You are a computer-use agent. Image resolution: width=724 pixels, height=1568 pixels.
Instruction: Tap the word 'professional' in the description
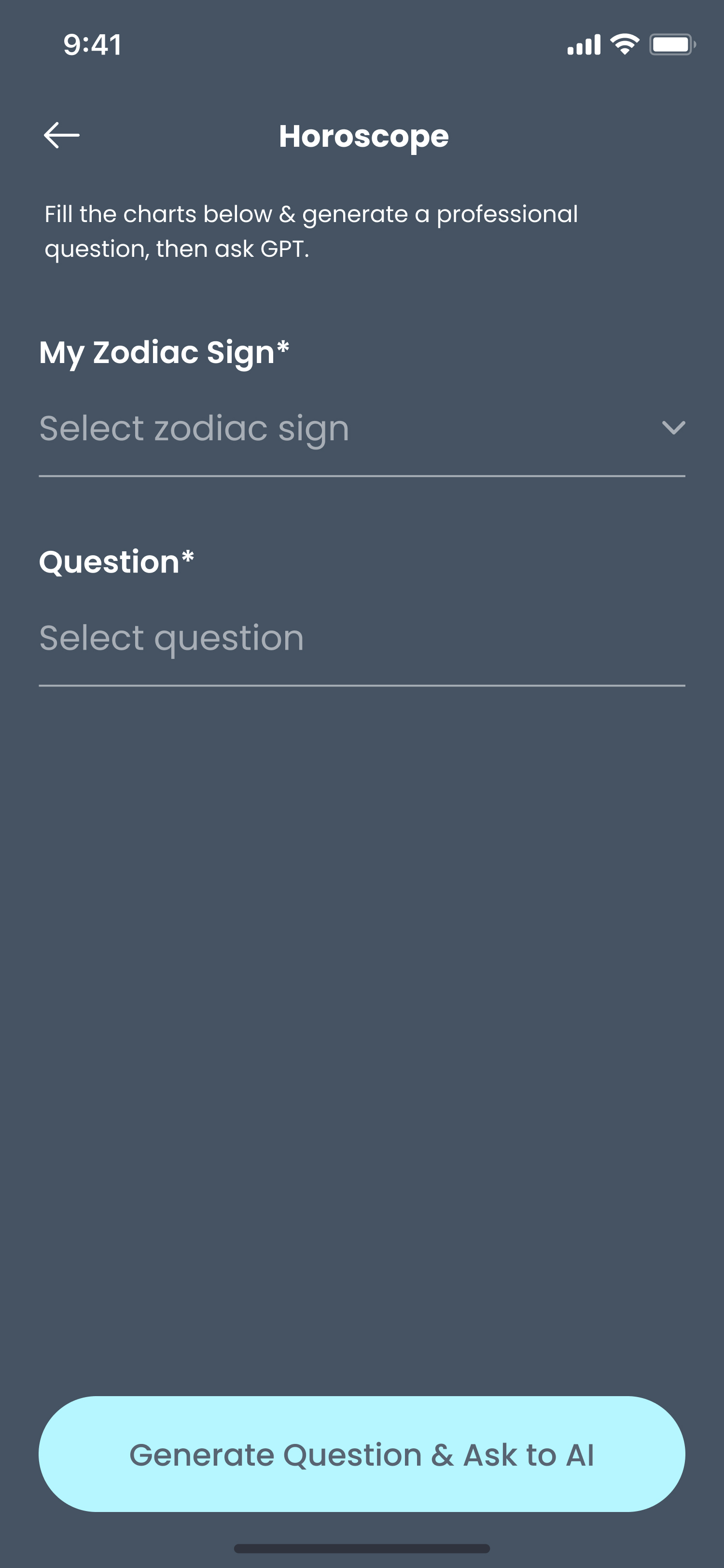507,214
